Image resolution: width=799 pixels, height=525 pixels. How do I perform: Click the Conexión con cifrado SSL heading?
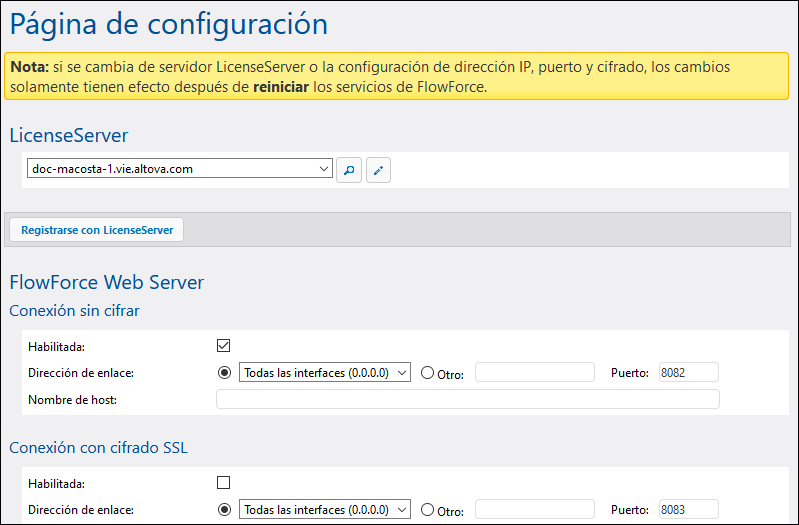click(x=98, y=448)
